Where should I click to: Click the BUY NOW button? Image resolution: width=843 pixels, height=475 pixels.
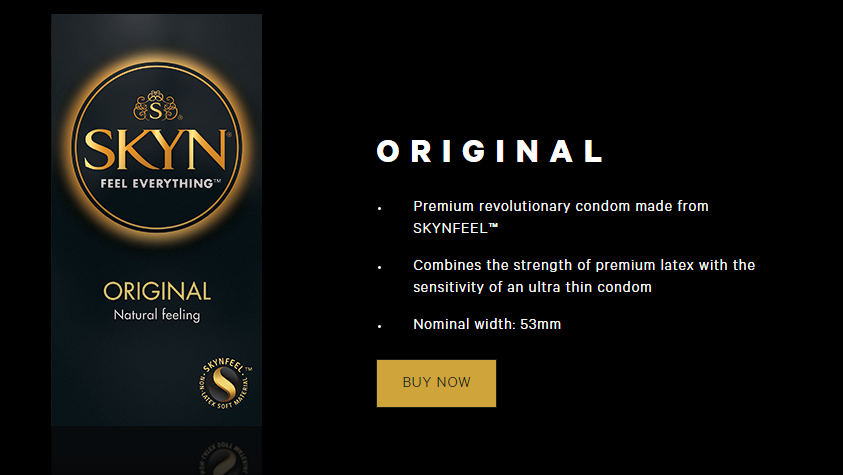[x=436, y=383]
